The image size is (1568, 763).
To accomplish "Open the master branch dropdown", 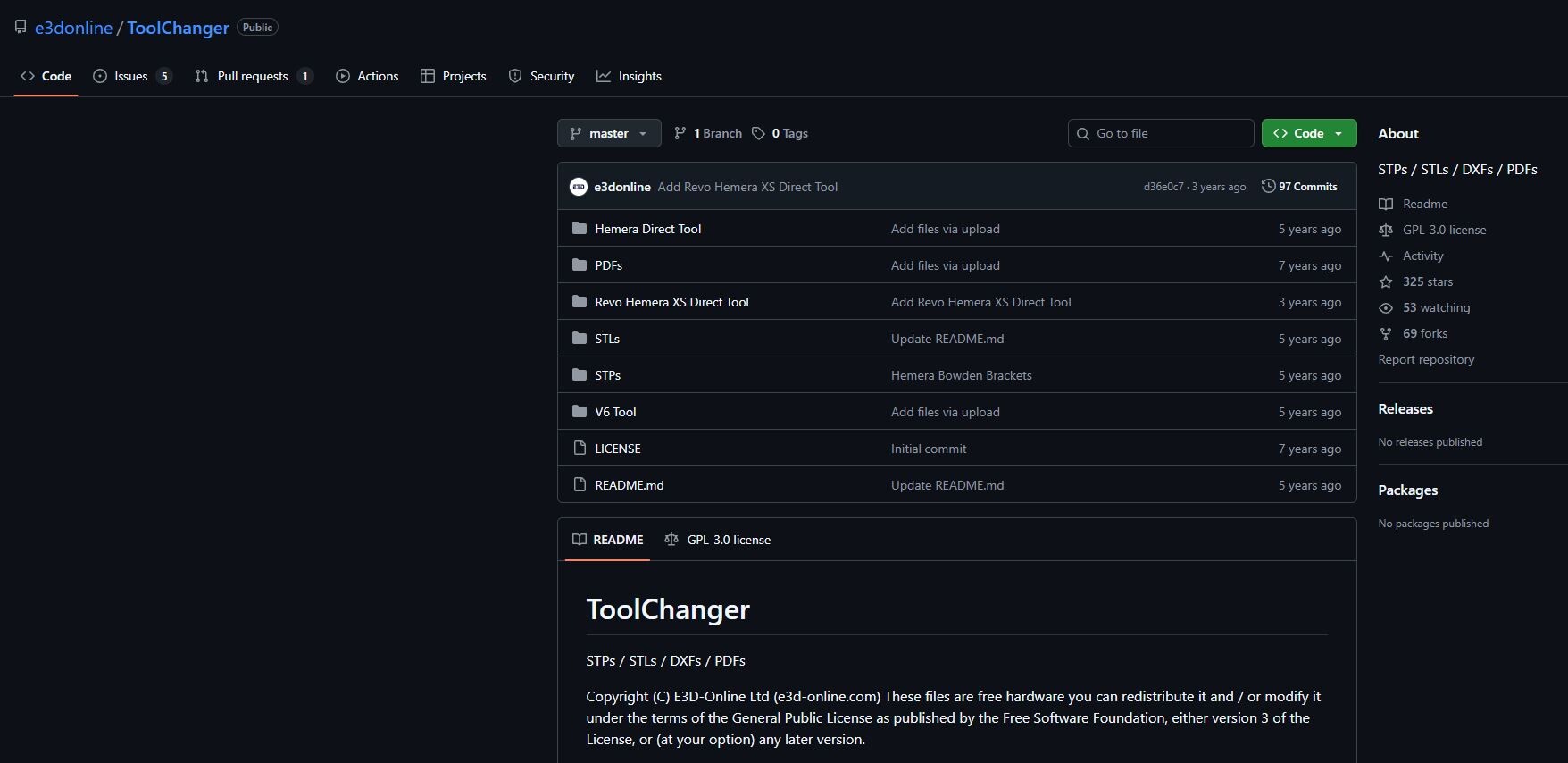I will (x=609, y=133).
